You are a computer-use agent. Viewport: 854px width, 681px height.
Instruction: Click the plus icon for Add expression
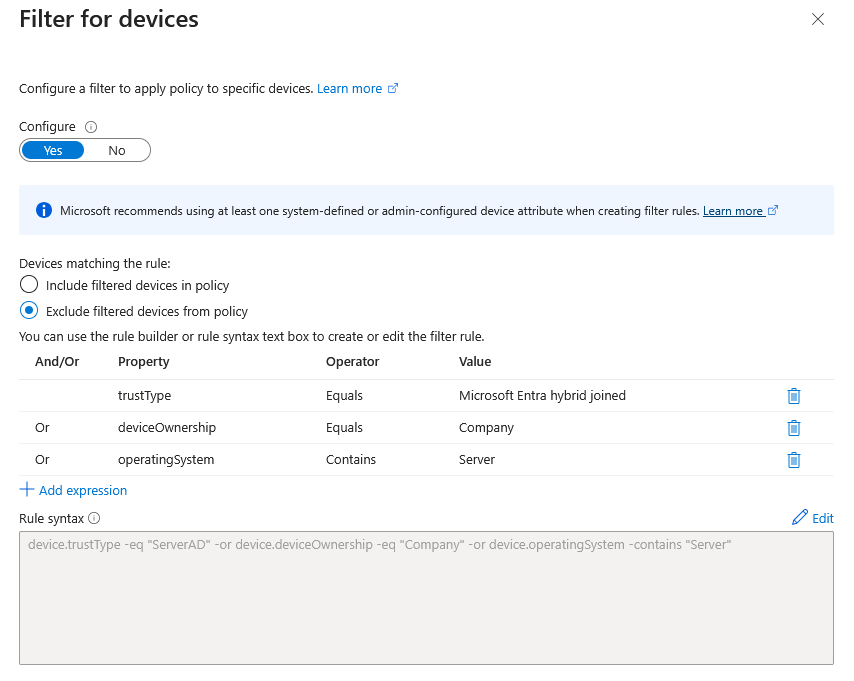(x=27, y=489)
